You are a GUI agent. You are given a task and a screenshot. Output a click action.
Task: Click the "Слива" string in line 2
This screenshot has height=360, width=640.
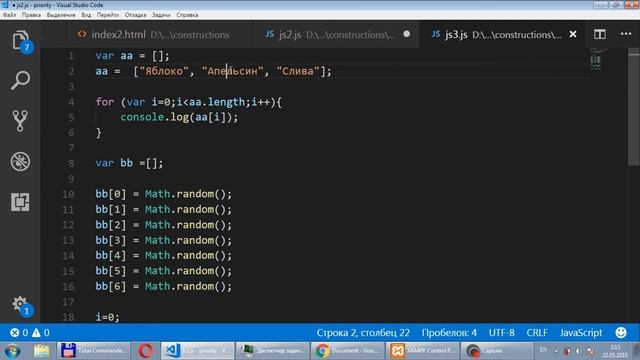[x=298, y=71]
